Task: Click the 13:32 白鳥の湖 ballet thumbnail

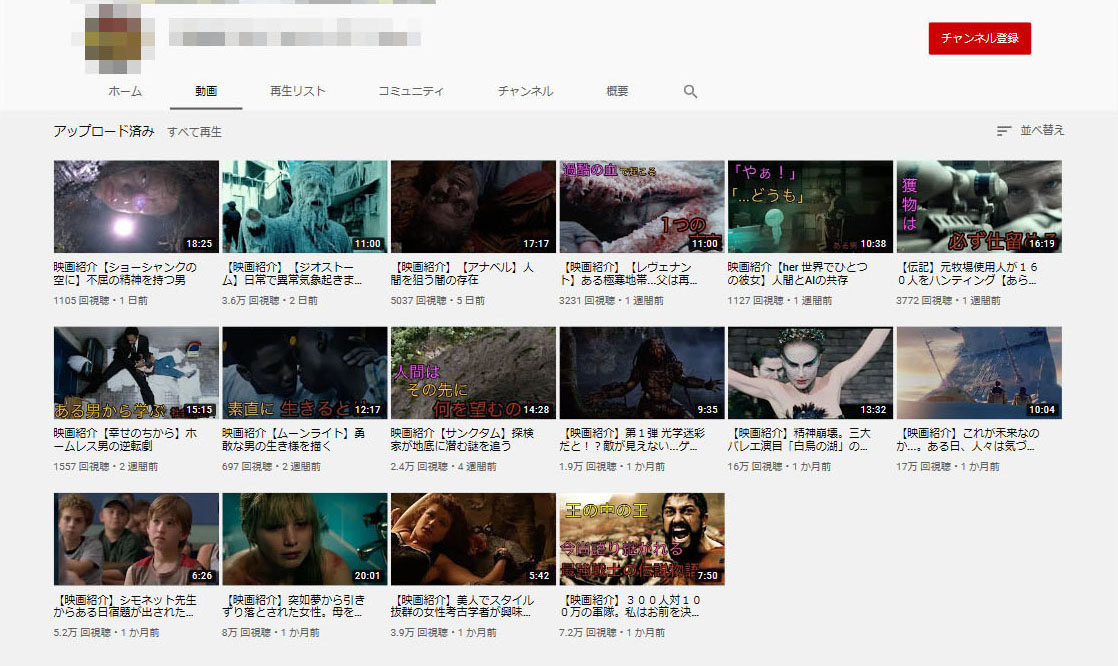Action: [x=810, y=372]
